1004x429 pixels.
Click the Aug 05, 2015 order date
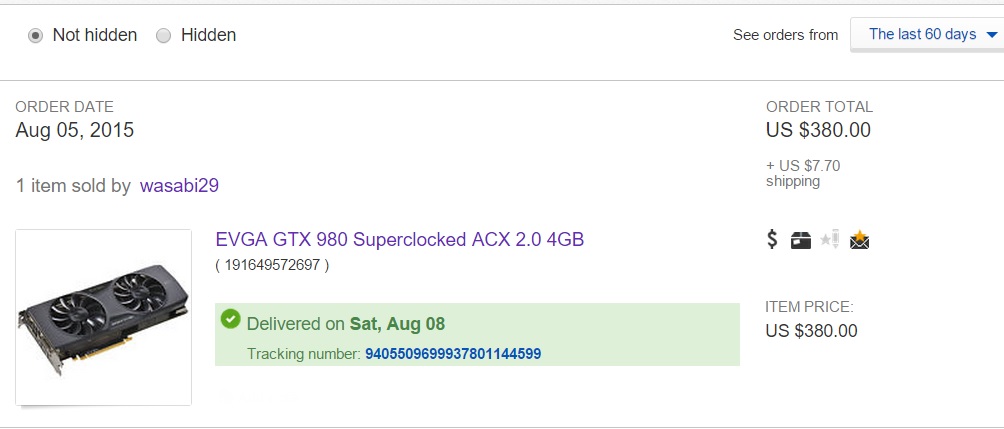[75, 130]
